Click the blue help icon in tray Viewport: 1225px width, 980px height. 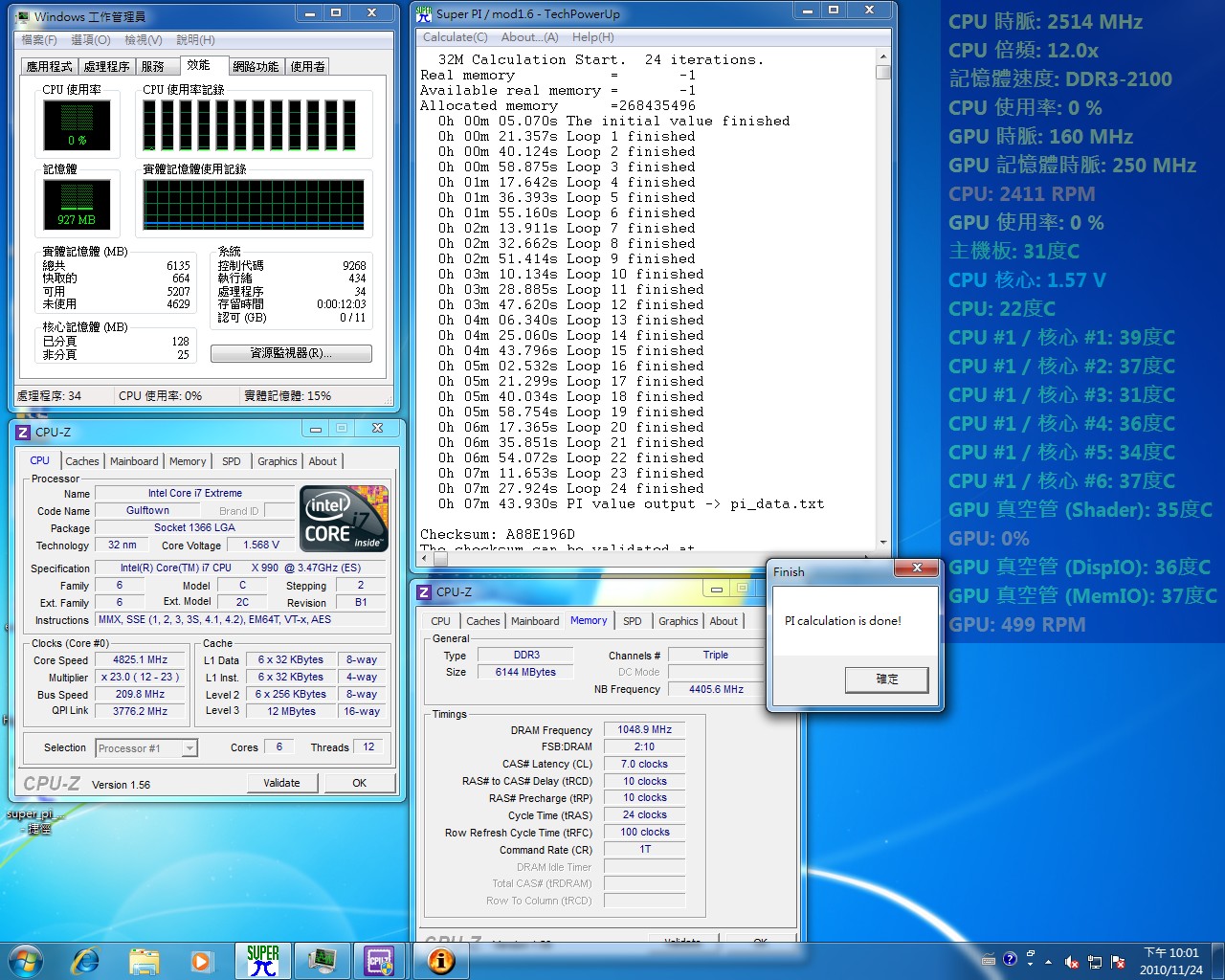(1010, 960)
